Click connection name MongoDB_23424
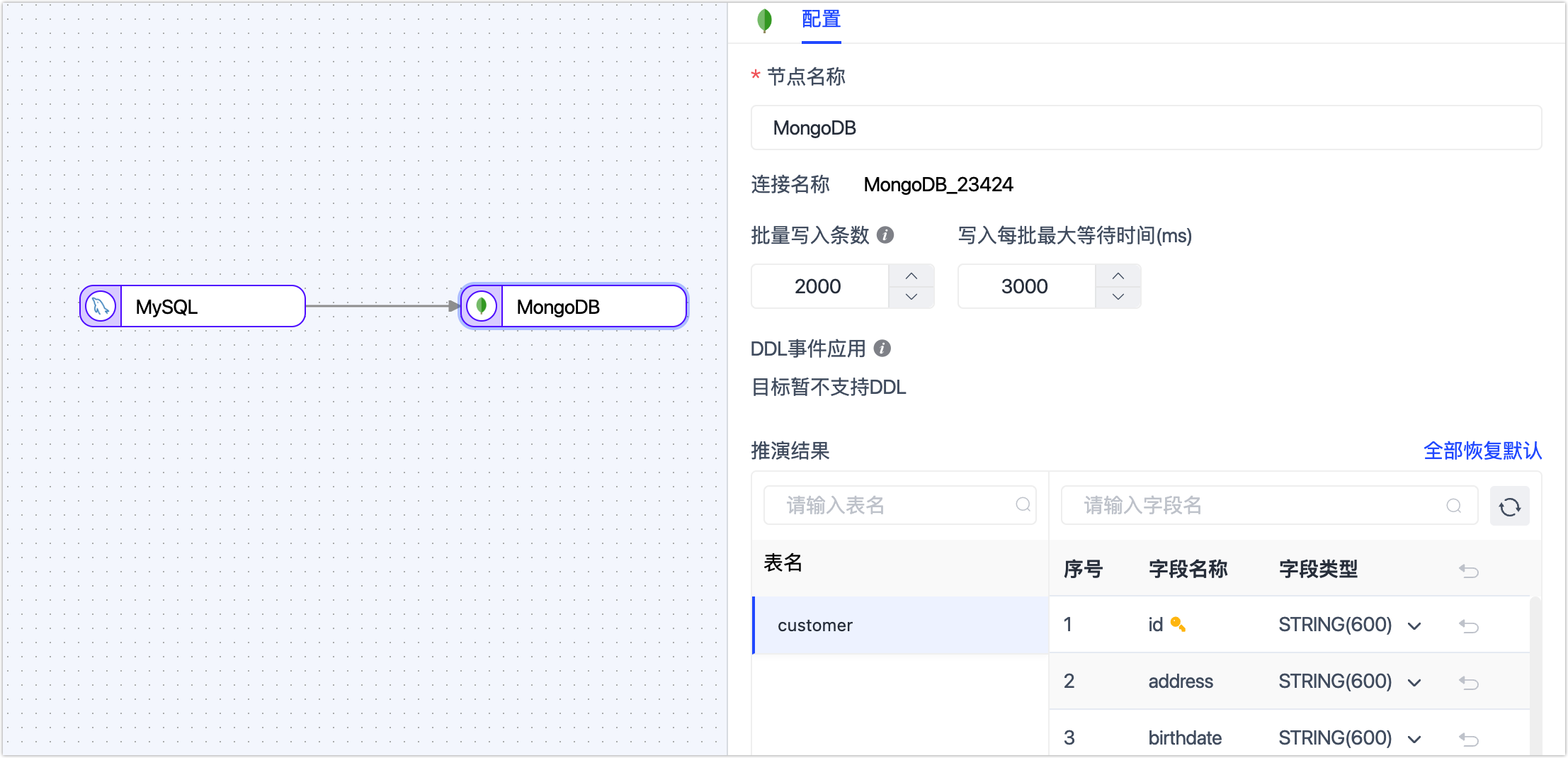The image size is (1568, 758). click(938, 185)
